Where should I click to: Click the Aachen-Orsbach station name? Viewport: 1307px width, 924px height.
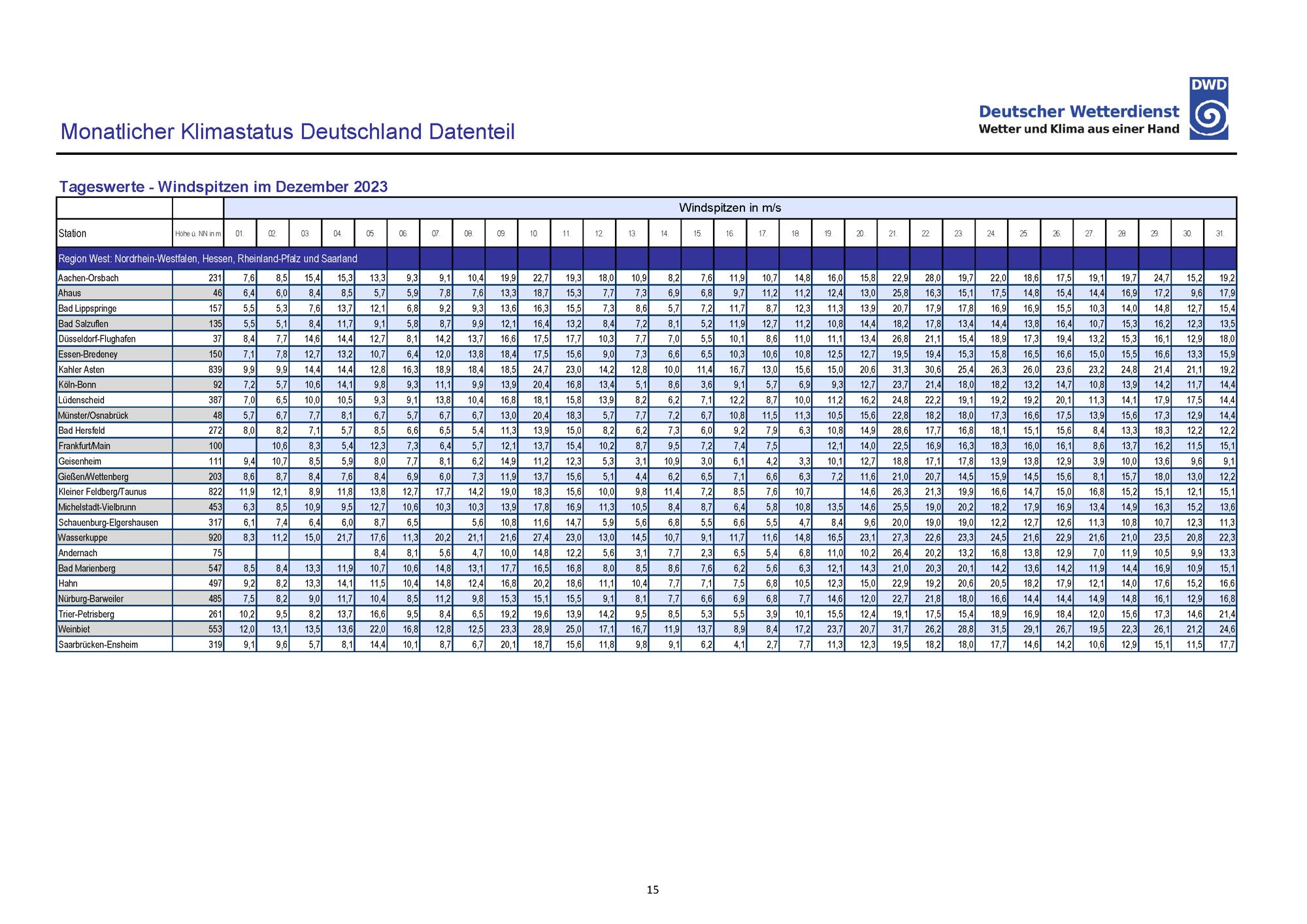[89, 278]
